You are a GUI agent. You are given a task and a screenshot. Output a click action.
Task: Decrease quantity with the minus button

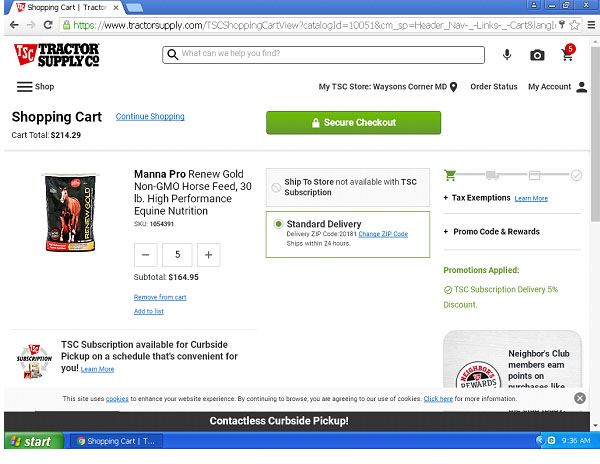pyautogui.click(x=145, y=255)
